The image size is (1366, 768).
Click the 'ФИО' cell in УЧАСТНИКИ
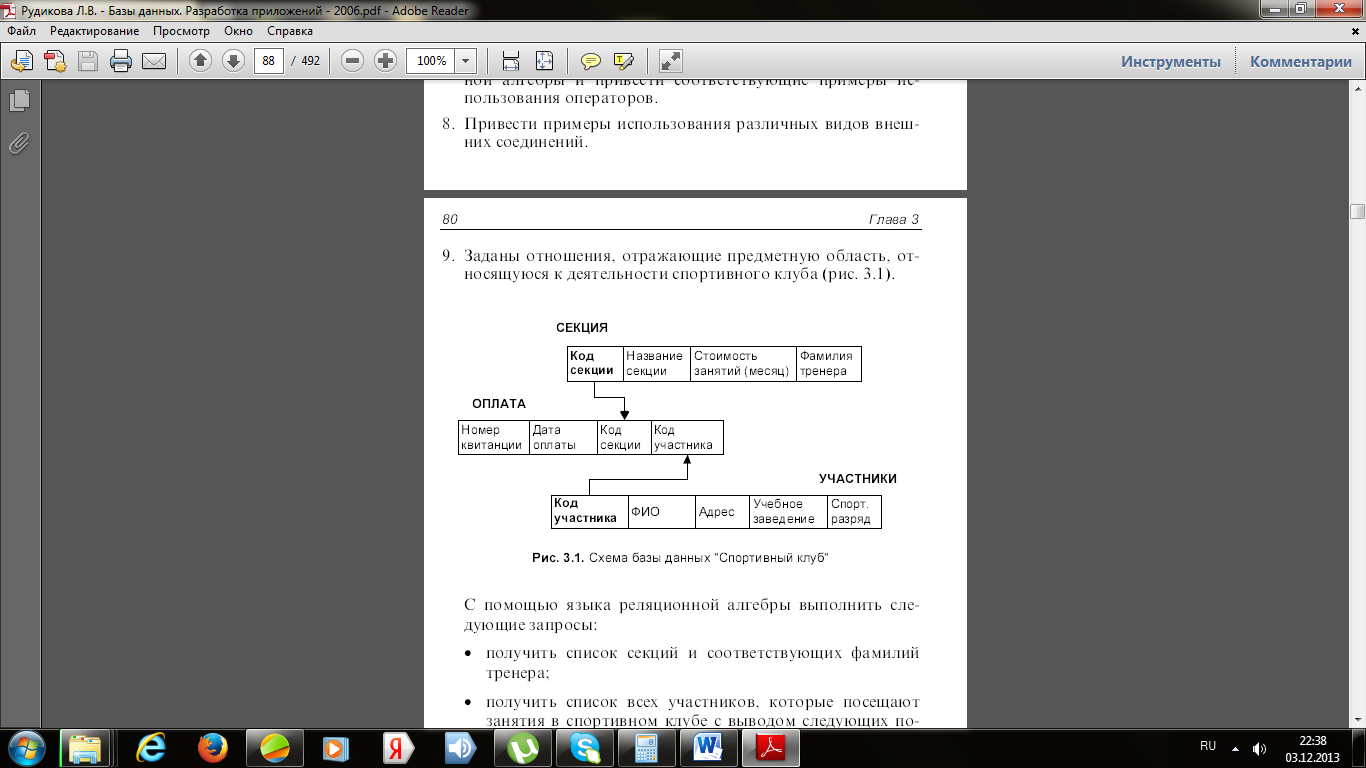pyautogui.click(x=660, y=511)
